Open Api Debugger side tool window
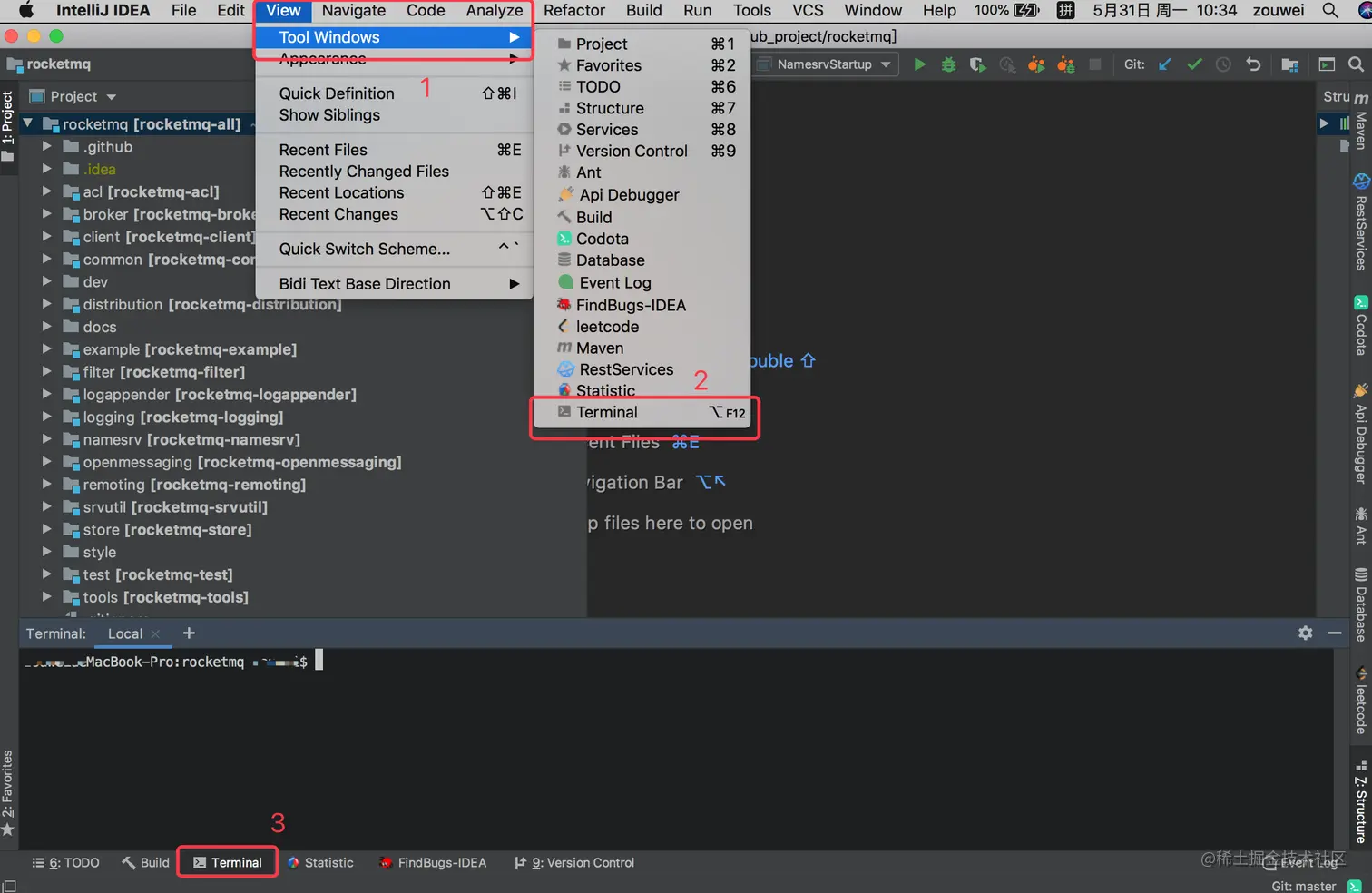The image size is (1372, 893). tap(1361, 434)
